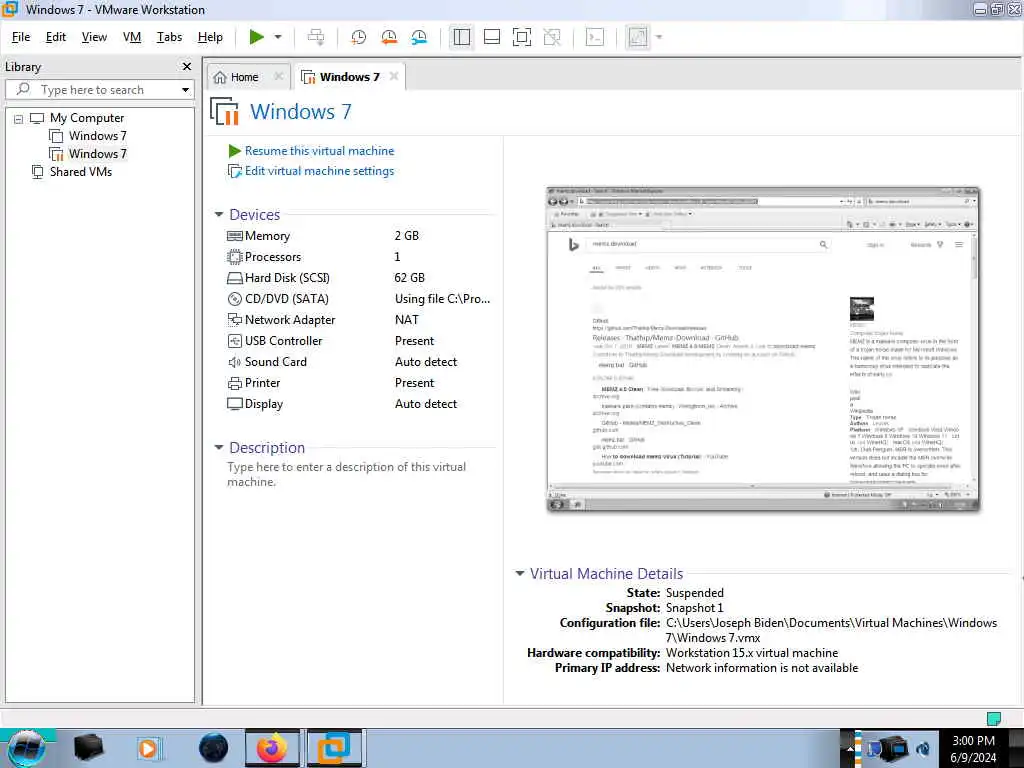1024x768 pixels.
Task: Click the library search field
Action: (98, 89)
